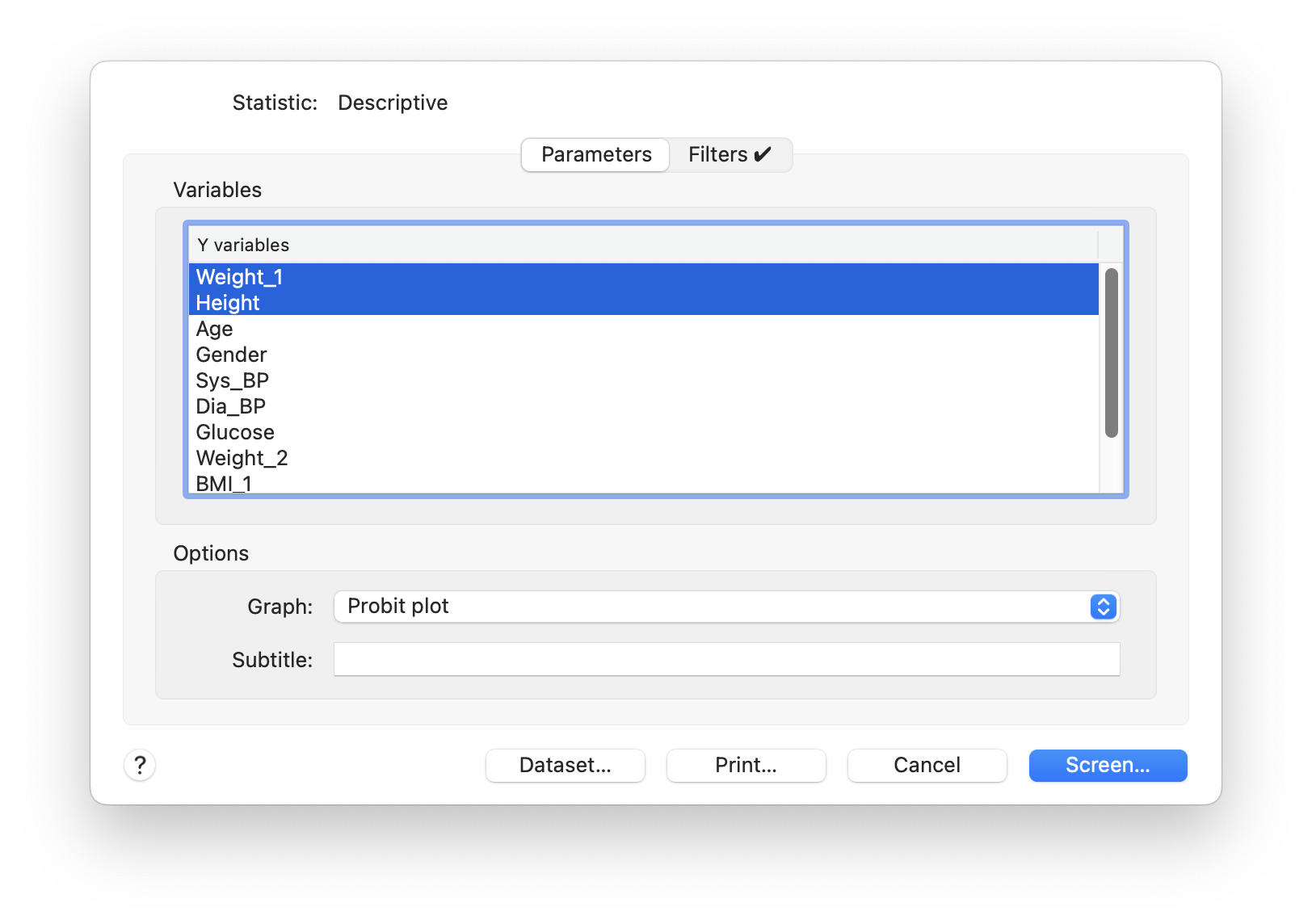Switch to the Parameters tab
1312x924 pixels.
coord(595,154)
